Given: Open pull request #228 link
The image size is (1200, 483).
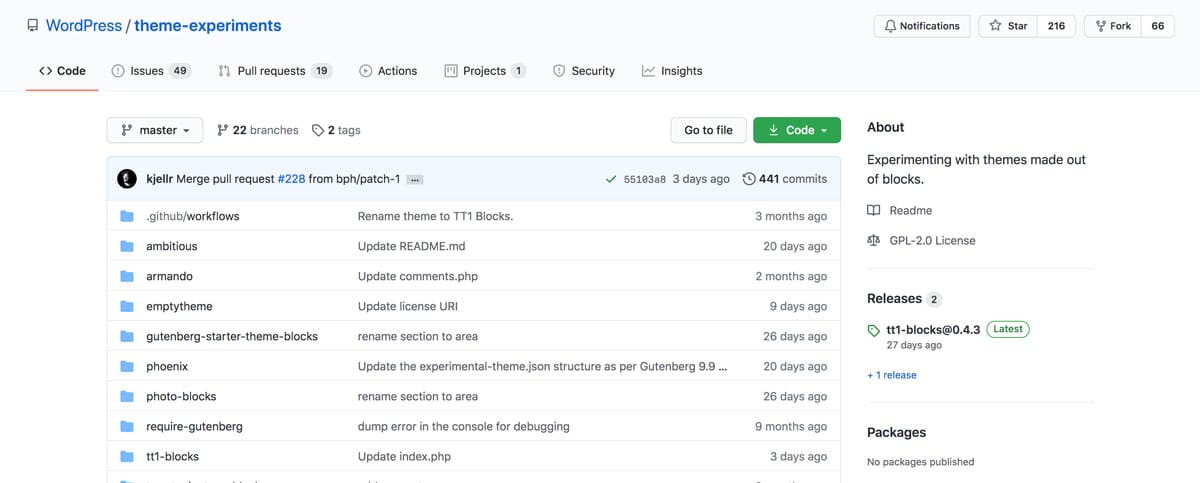Looking at the screenshot, I should pyautogui.click(x=290, y=179).
